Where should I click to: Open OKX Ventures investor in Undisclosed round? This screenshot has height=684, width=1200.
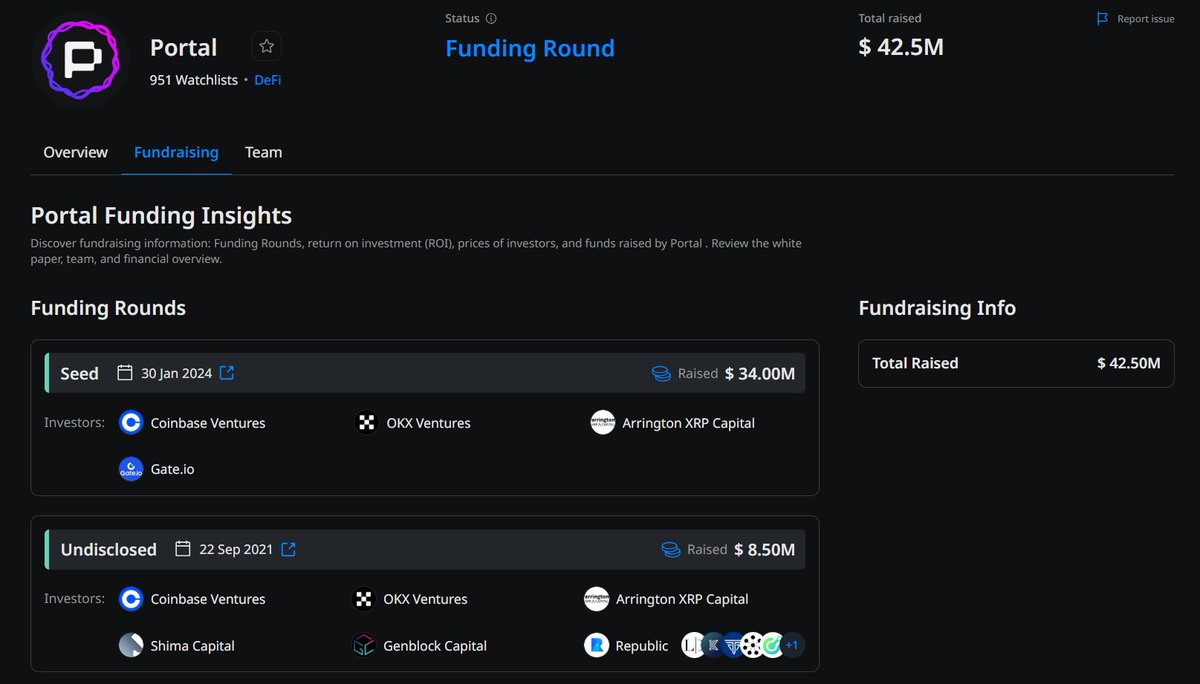(425, 599)
